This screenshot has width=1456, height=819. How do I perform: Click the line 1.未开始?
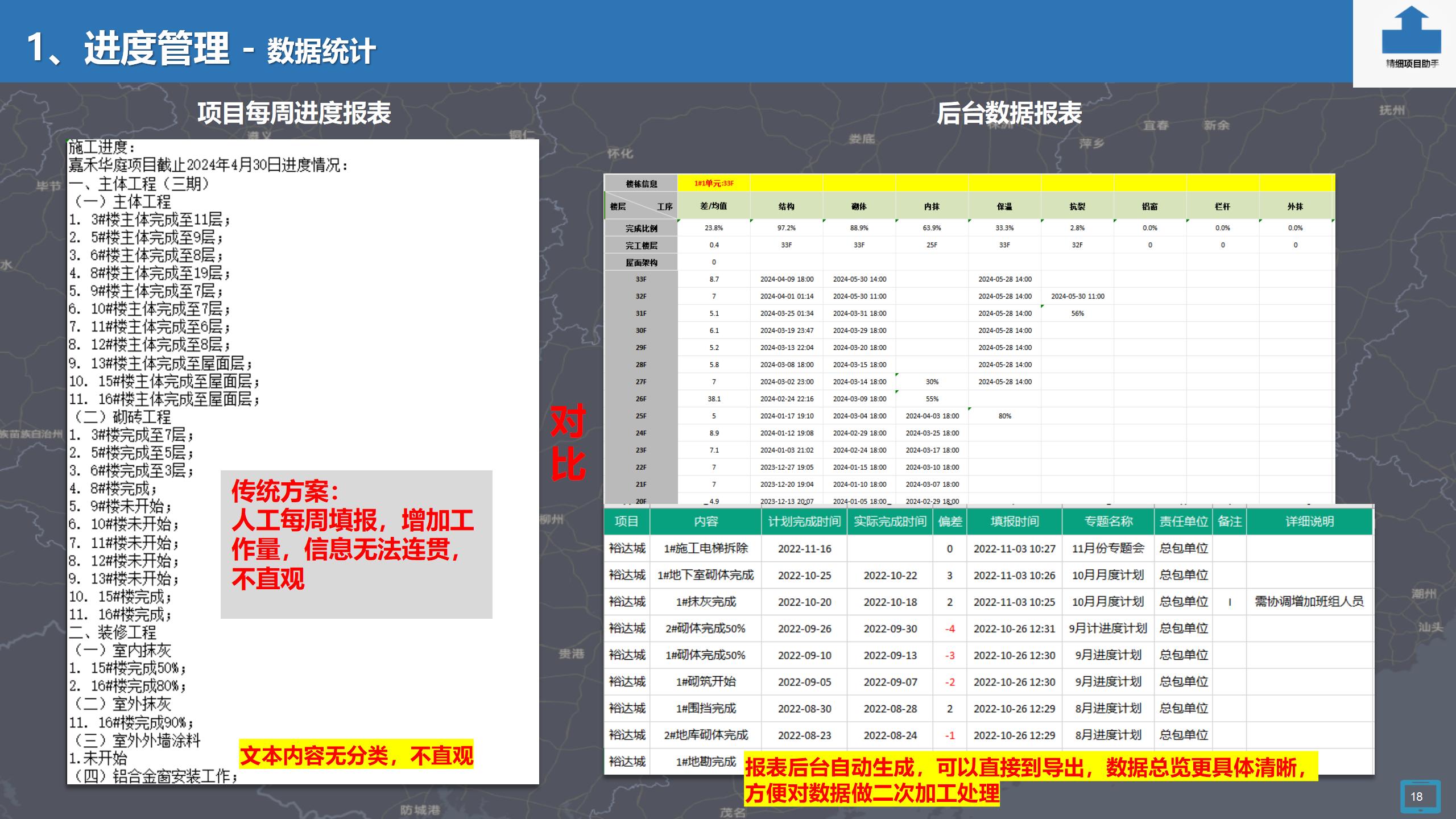[98, 758]
